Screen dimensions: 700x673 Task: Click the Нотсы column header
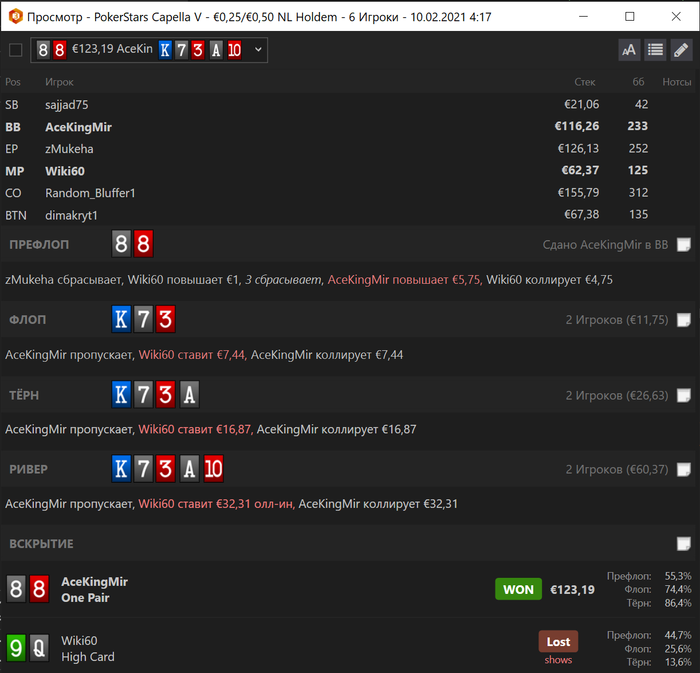tap(677, 82)
